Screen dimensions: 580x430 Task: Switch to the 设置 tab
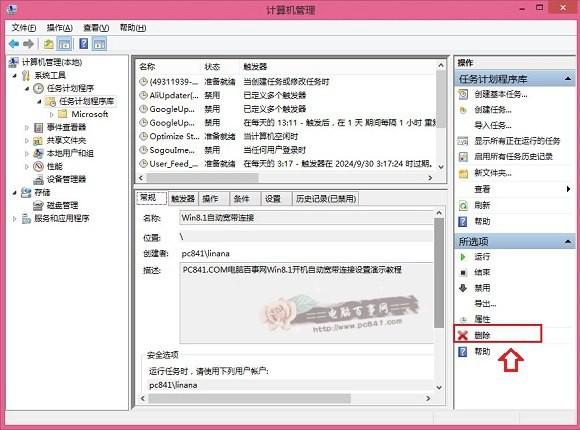click(276, 199)
